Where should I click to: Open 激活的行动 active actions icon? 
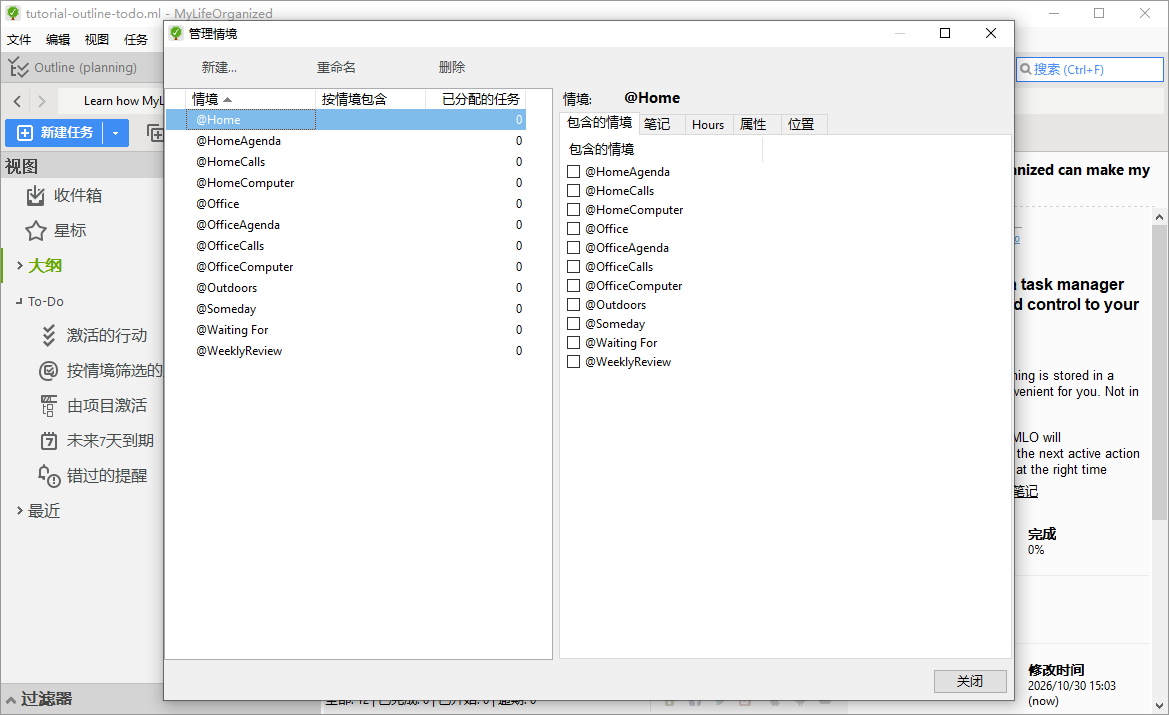[x=48, y=336]
